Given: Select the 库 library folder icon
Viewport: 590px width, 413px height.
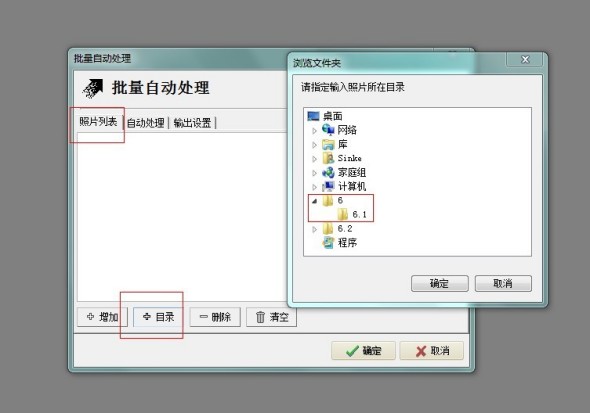Looking at the screenshot, I should (328, 144).
